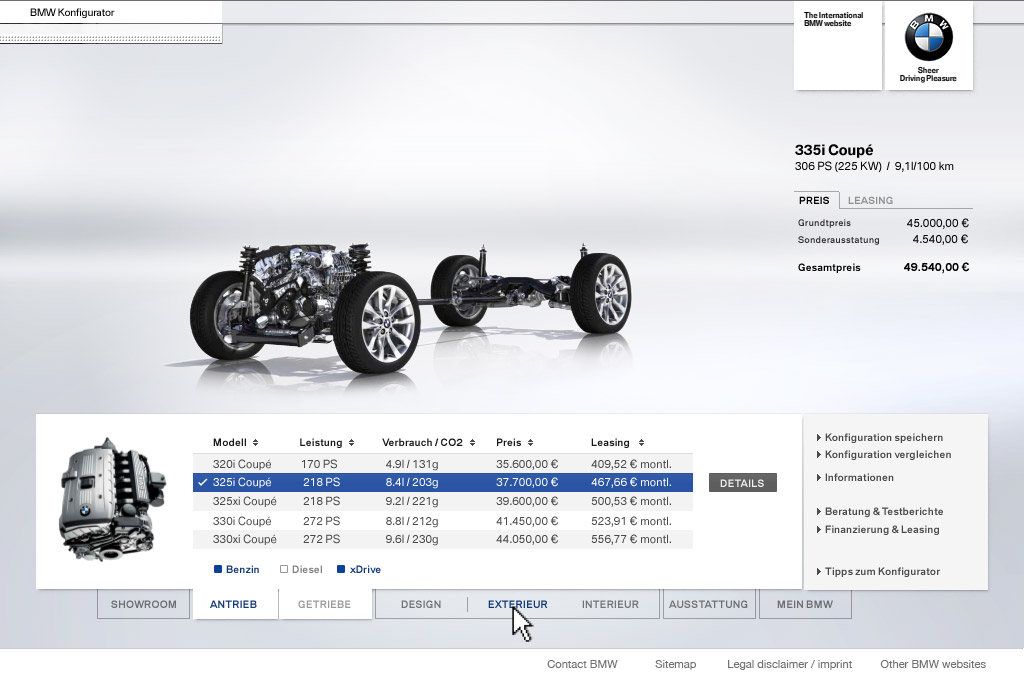
Task: Show the PREIS pricing tab
Action: click(814, 201)
